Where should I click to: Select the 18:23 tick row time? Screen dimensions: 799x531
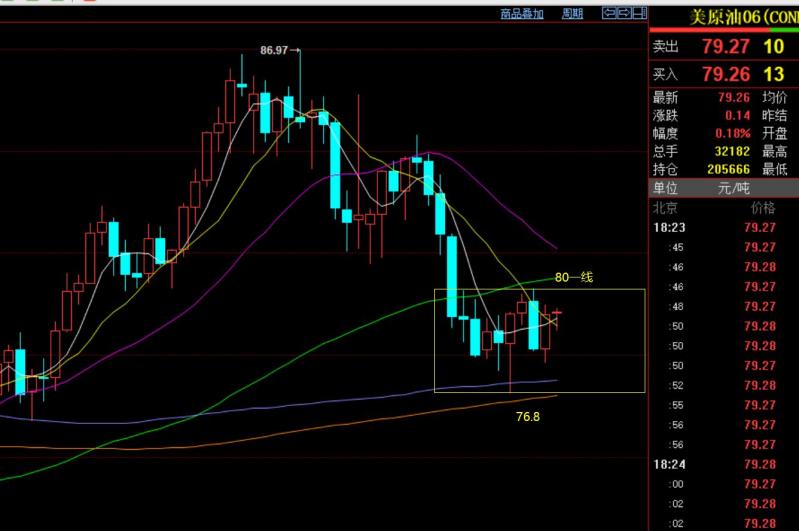coord(670,227)
